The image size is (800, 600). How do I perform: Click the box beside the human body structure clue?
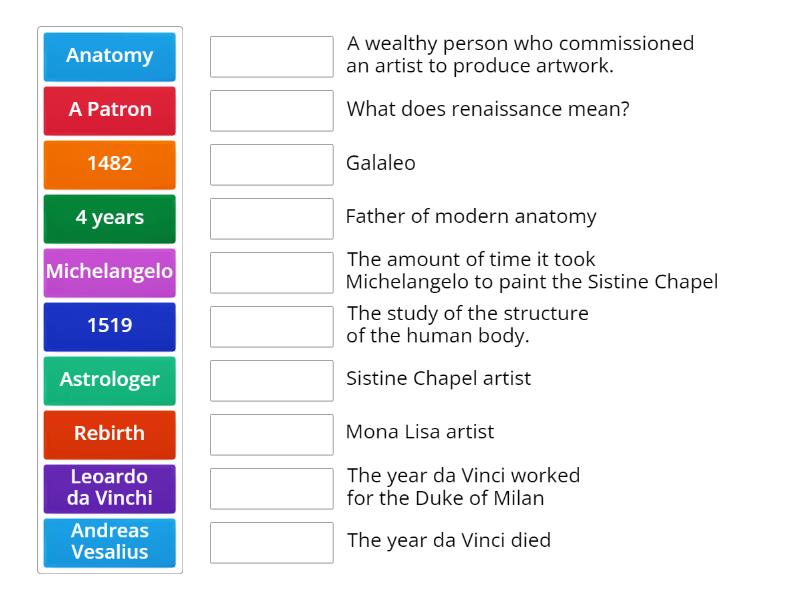pos(271,326)
